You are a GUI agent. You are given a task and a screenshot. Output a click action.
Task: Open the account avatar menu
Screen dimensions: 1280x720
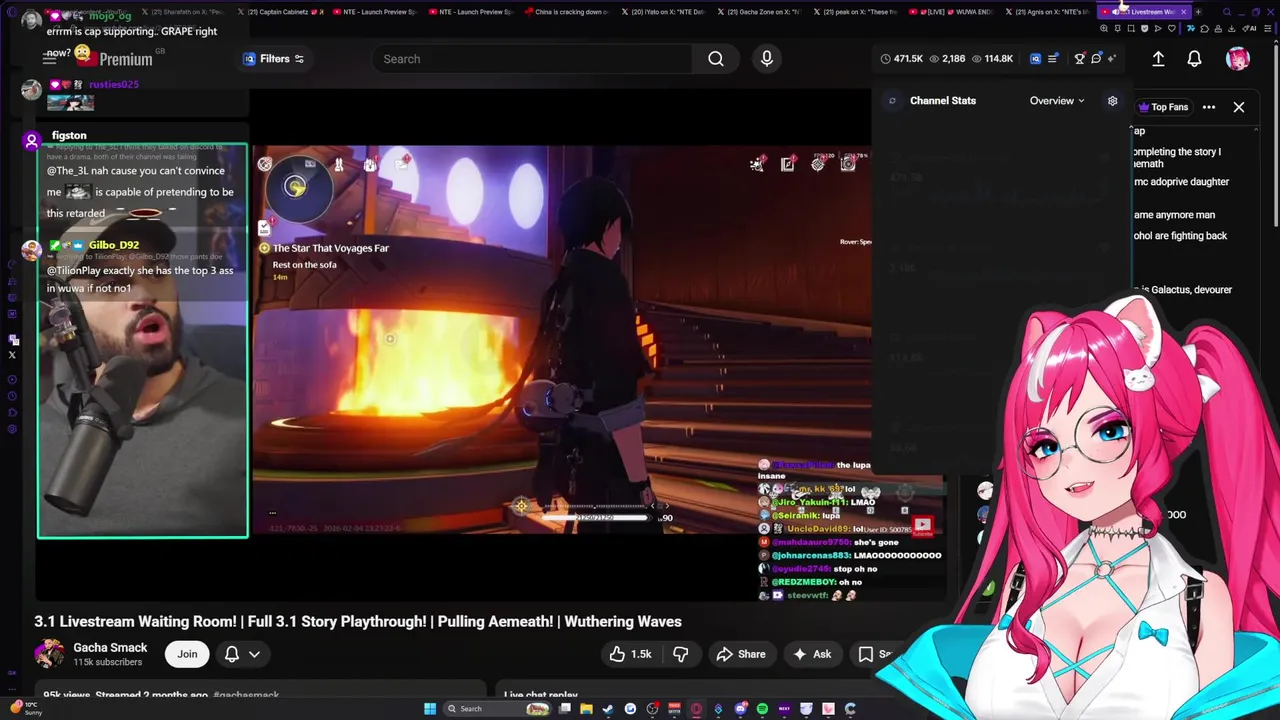point(1238,59)
